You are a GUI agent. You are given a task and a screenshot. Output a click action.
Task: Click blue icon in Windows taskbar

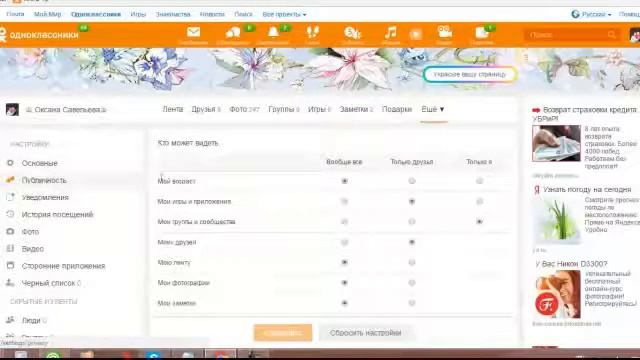(x=153, y=356)
